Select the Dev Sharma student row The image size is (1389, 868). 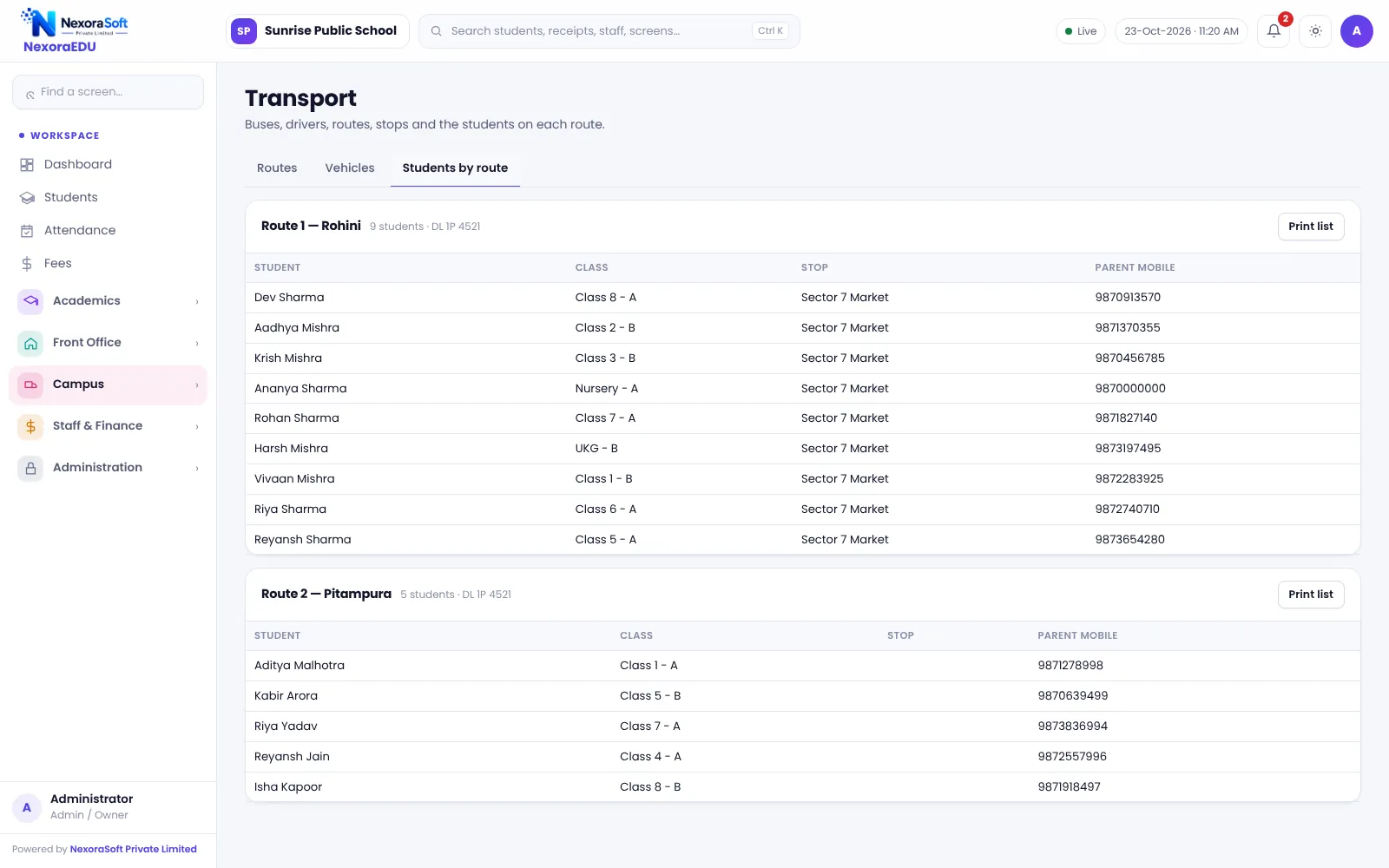(803, 298)
